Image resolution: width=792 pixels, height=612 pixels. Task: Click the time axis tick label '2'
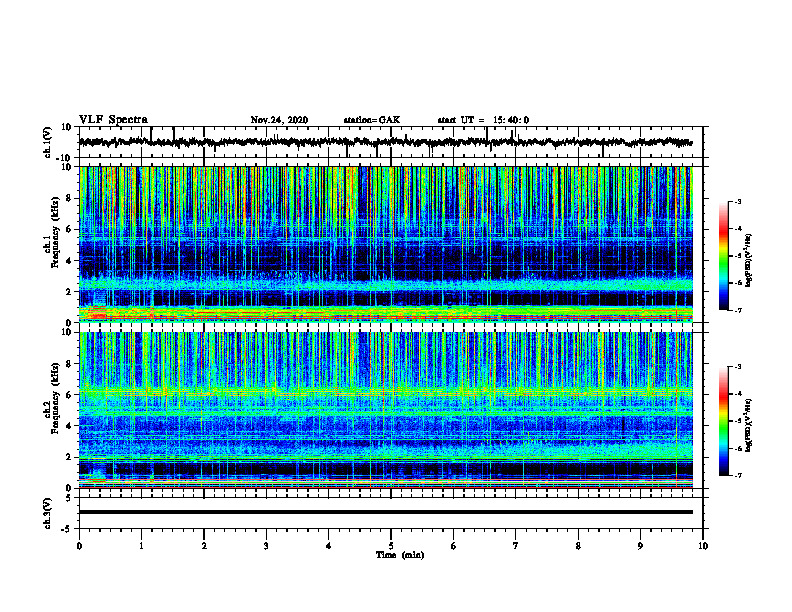click(204, 546)
